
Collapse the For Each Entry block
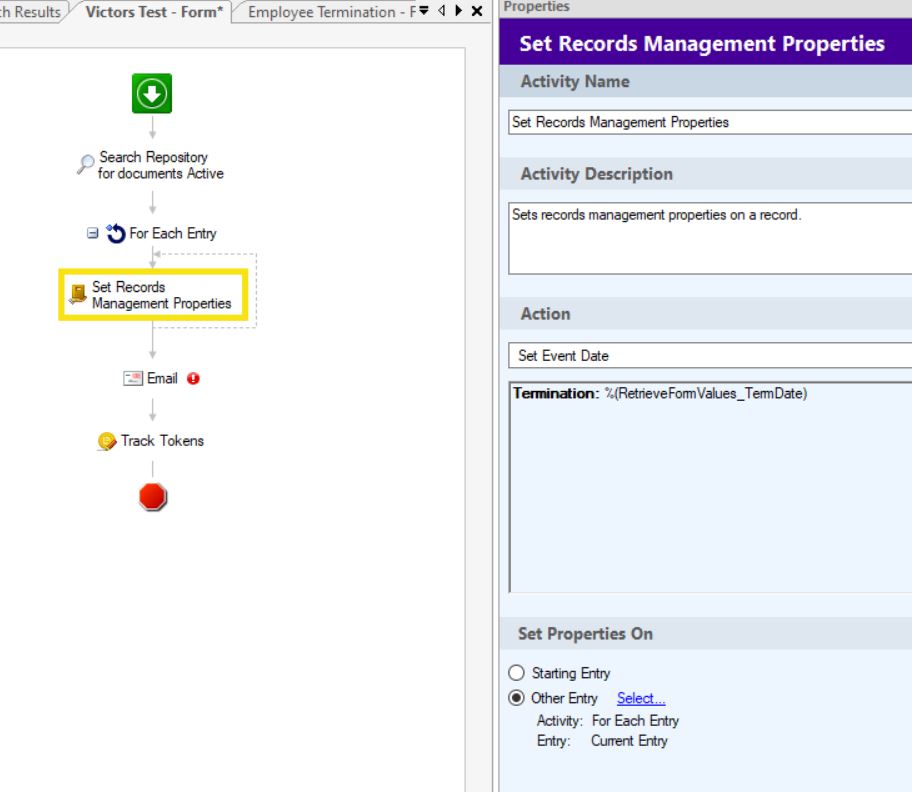coord(92,233)
